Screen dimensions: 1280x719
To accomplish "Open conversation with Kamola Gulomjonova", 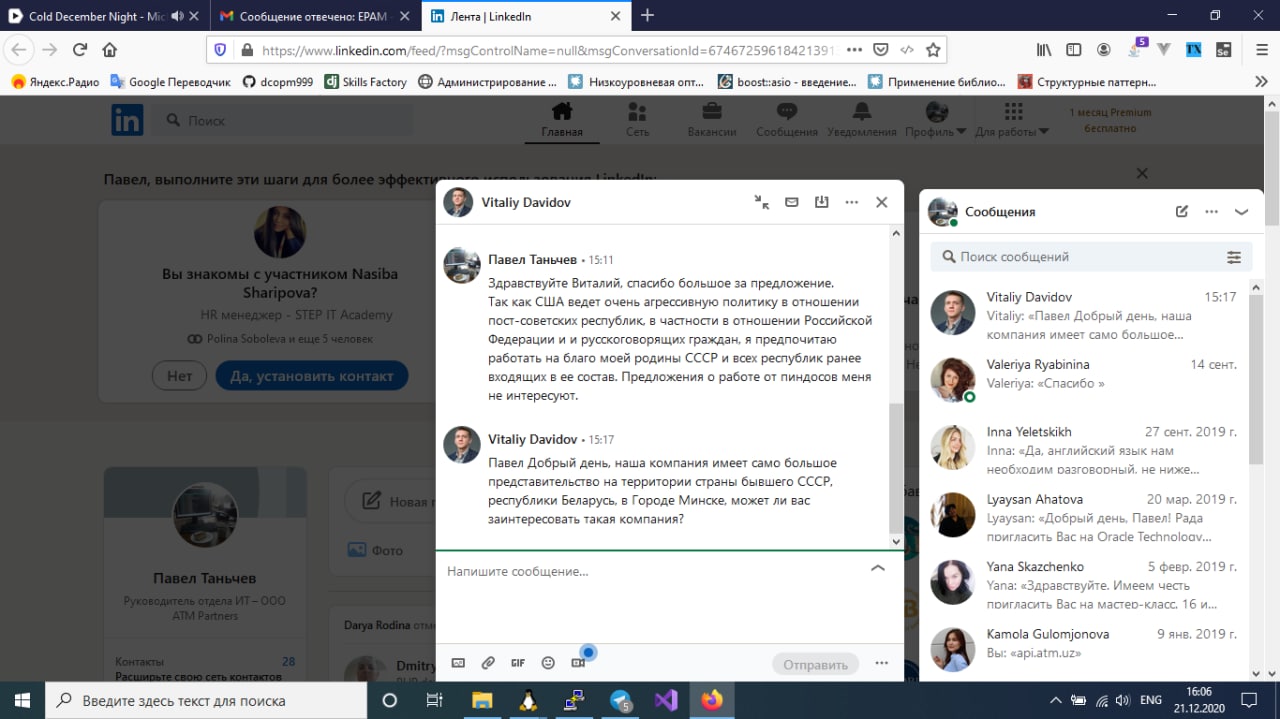I will (1084, 648).
